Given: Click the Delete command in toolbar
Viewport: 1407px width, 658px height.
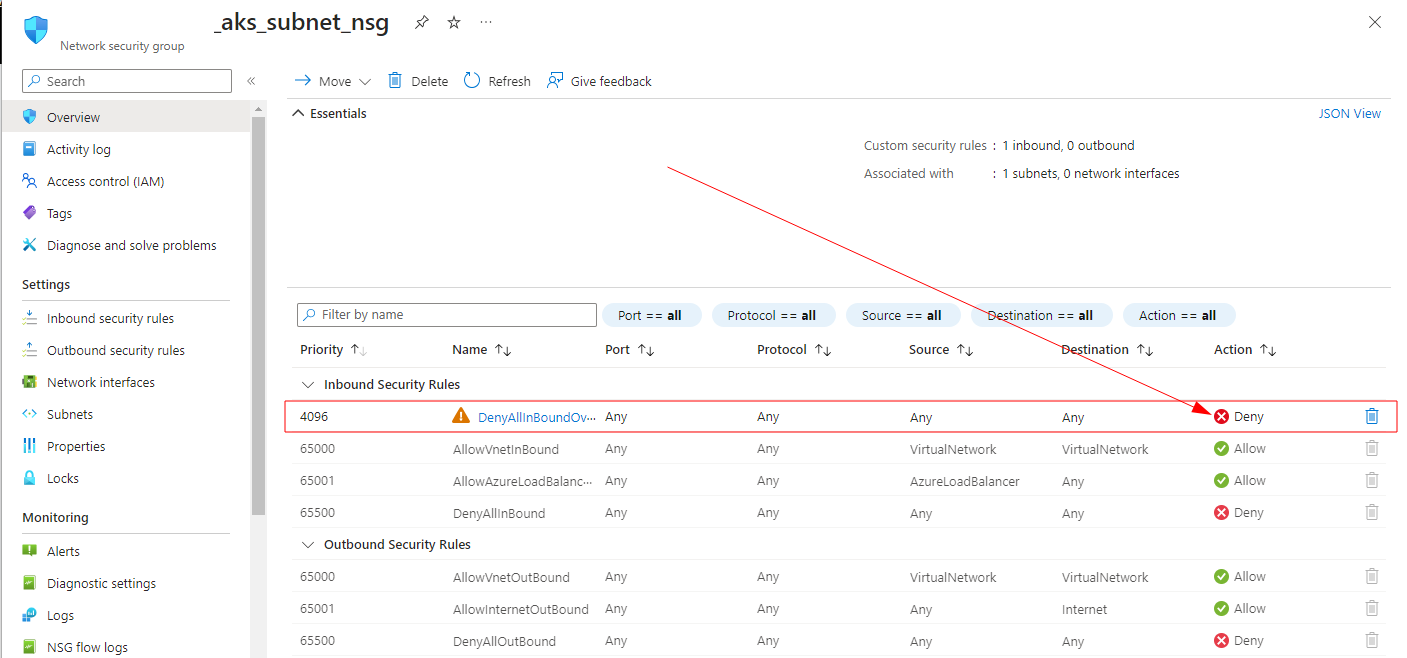Looking at the screenshot, I should coord(418,81).
